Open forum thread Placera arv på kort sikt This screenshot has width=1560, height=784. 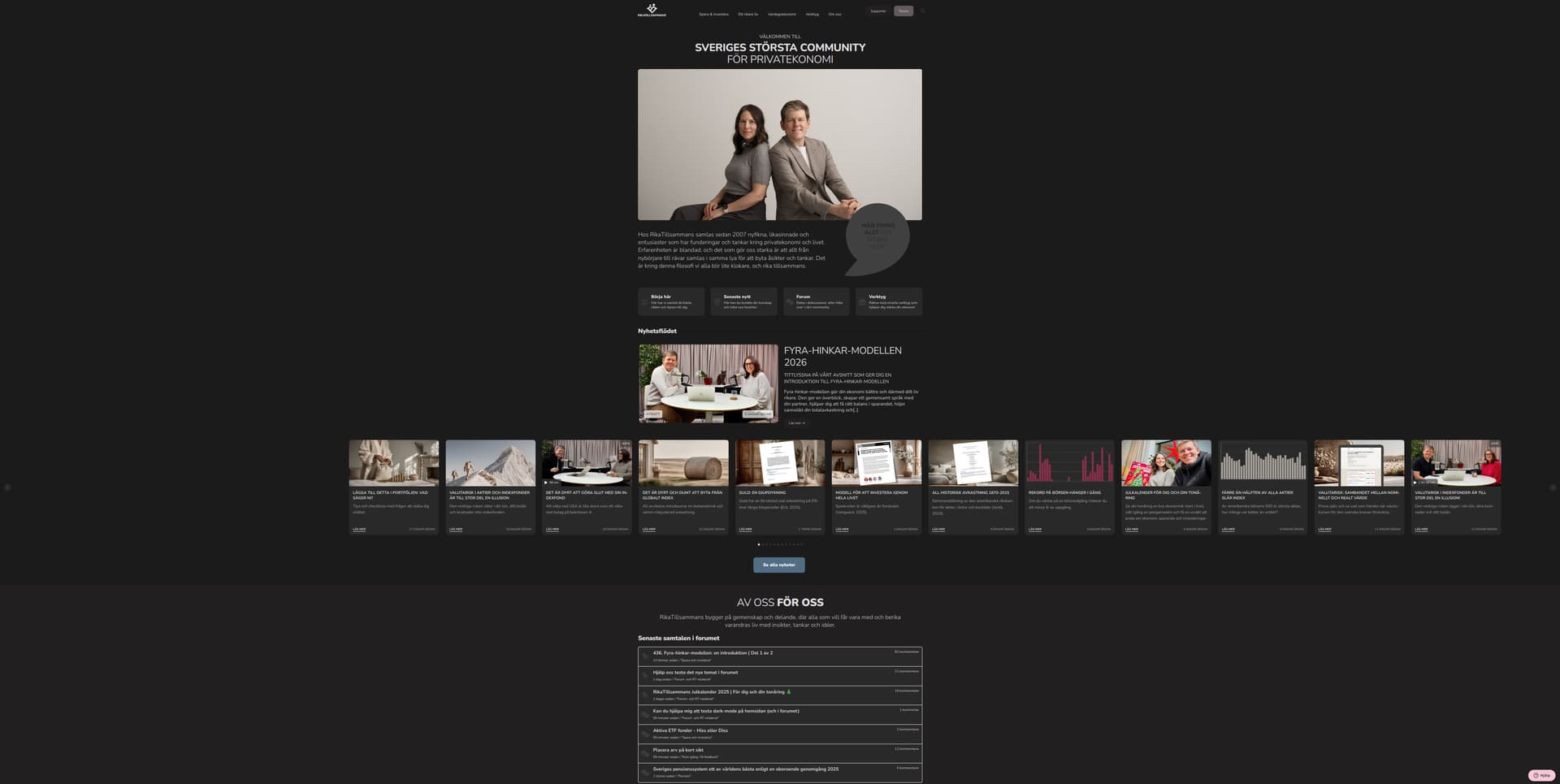[x=678, y=750]
